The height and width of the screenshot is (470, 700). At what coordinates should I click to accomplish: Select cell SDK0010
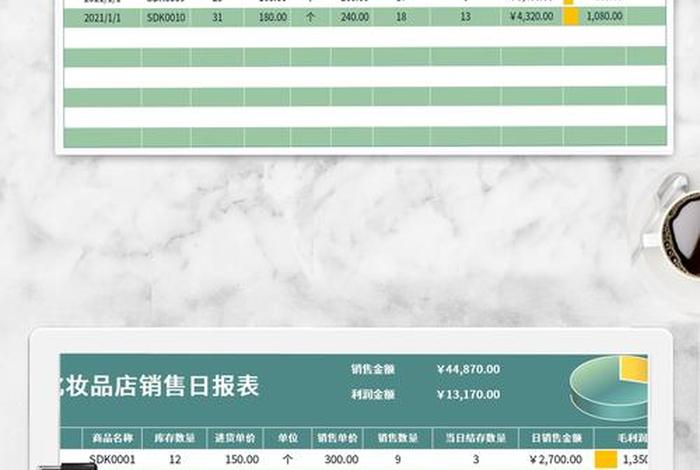pyautogui.click(x=166, y=17)
